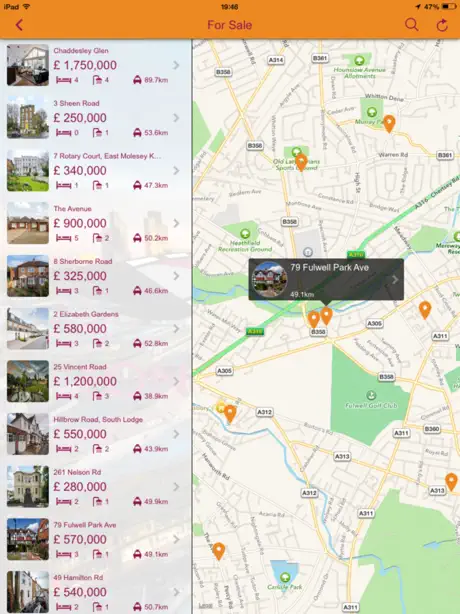Tap bath icon in 3 Sheen Road row
This screenshot has width=460, height=614.
pyautogui.click(x=97, y=133)
